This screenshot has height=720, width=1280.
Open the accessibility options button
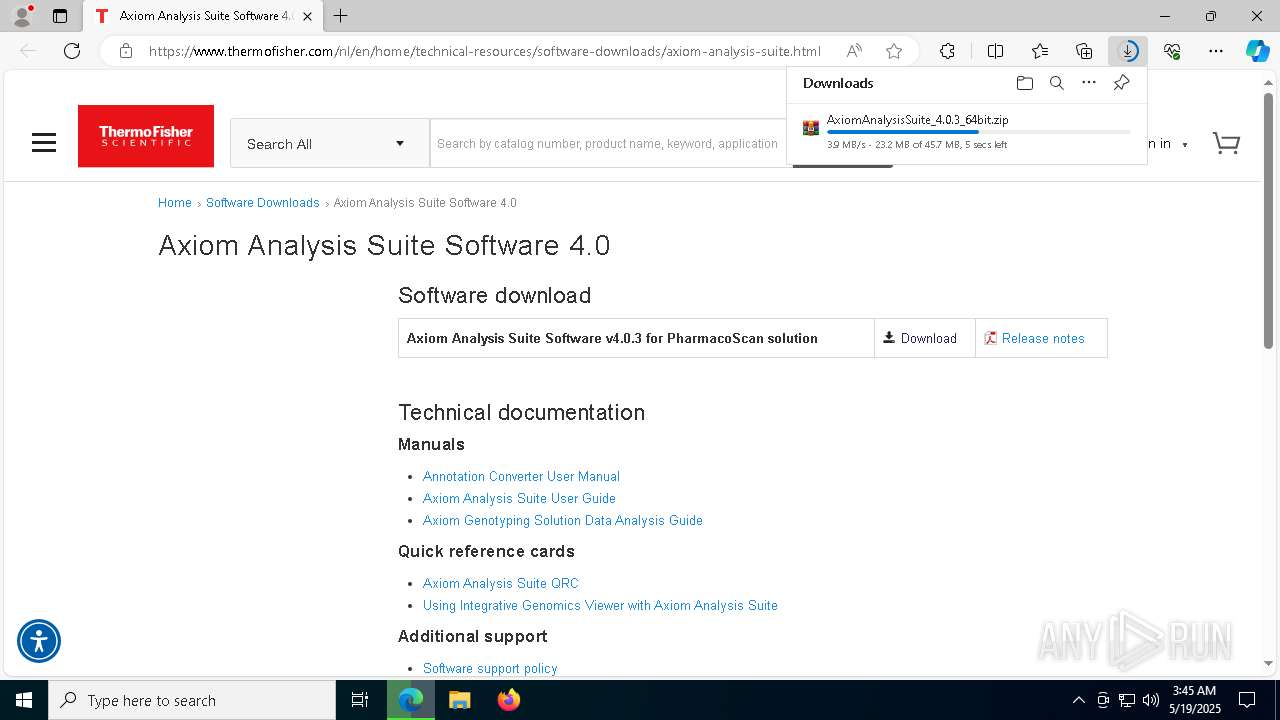(39, 641)
